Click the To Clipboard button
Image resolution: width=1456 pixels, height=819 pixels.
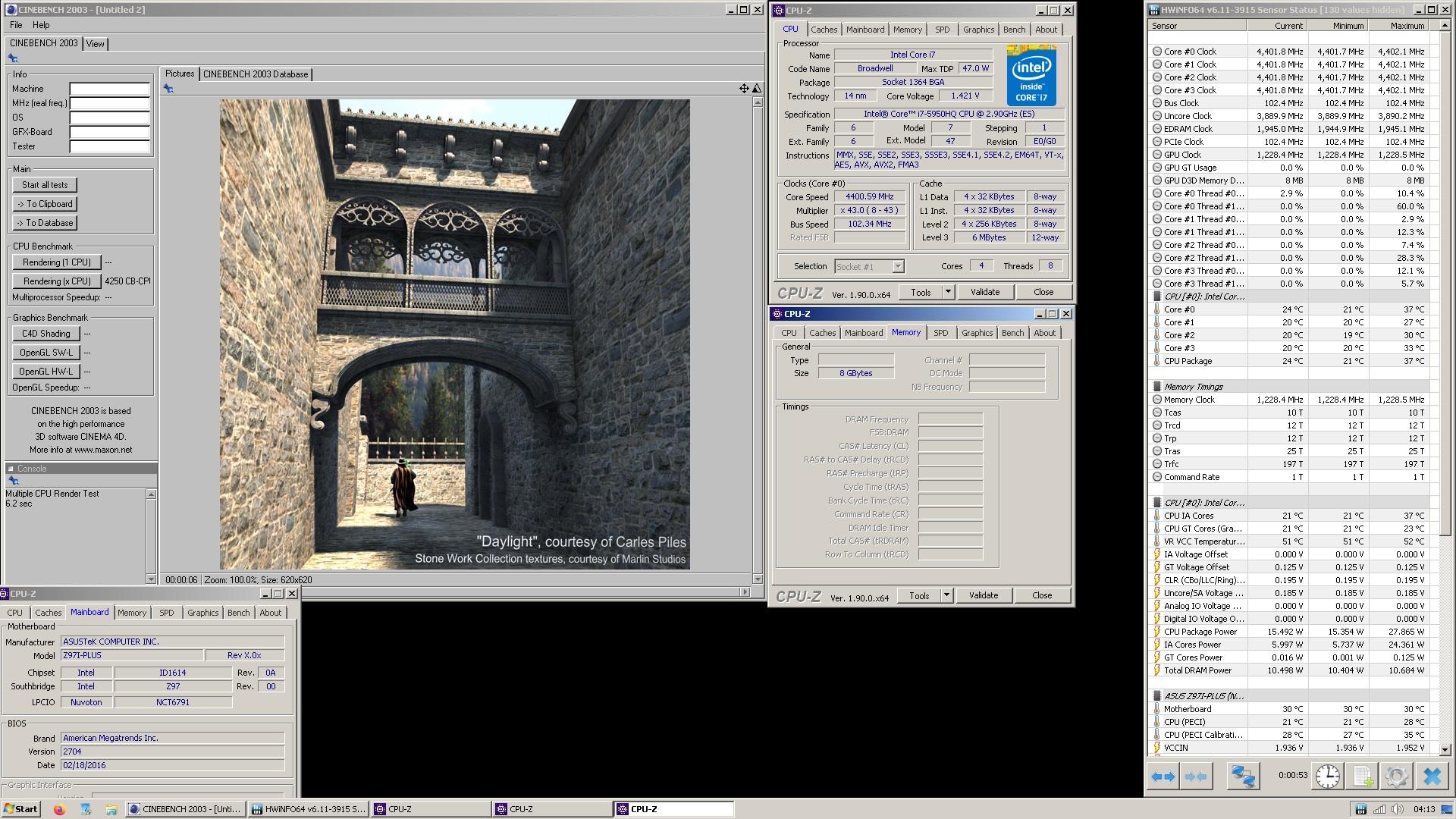[x=45, y=204]
